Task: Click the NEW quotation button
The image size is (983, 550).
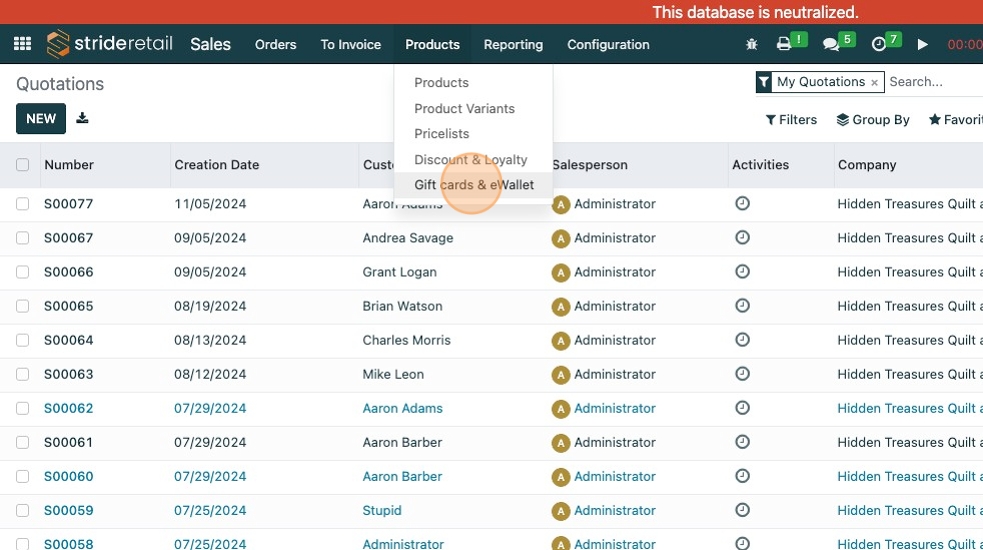Action: pyautogui.click(x=41, y=118)
